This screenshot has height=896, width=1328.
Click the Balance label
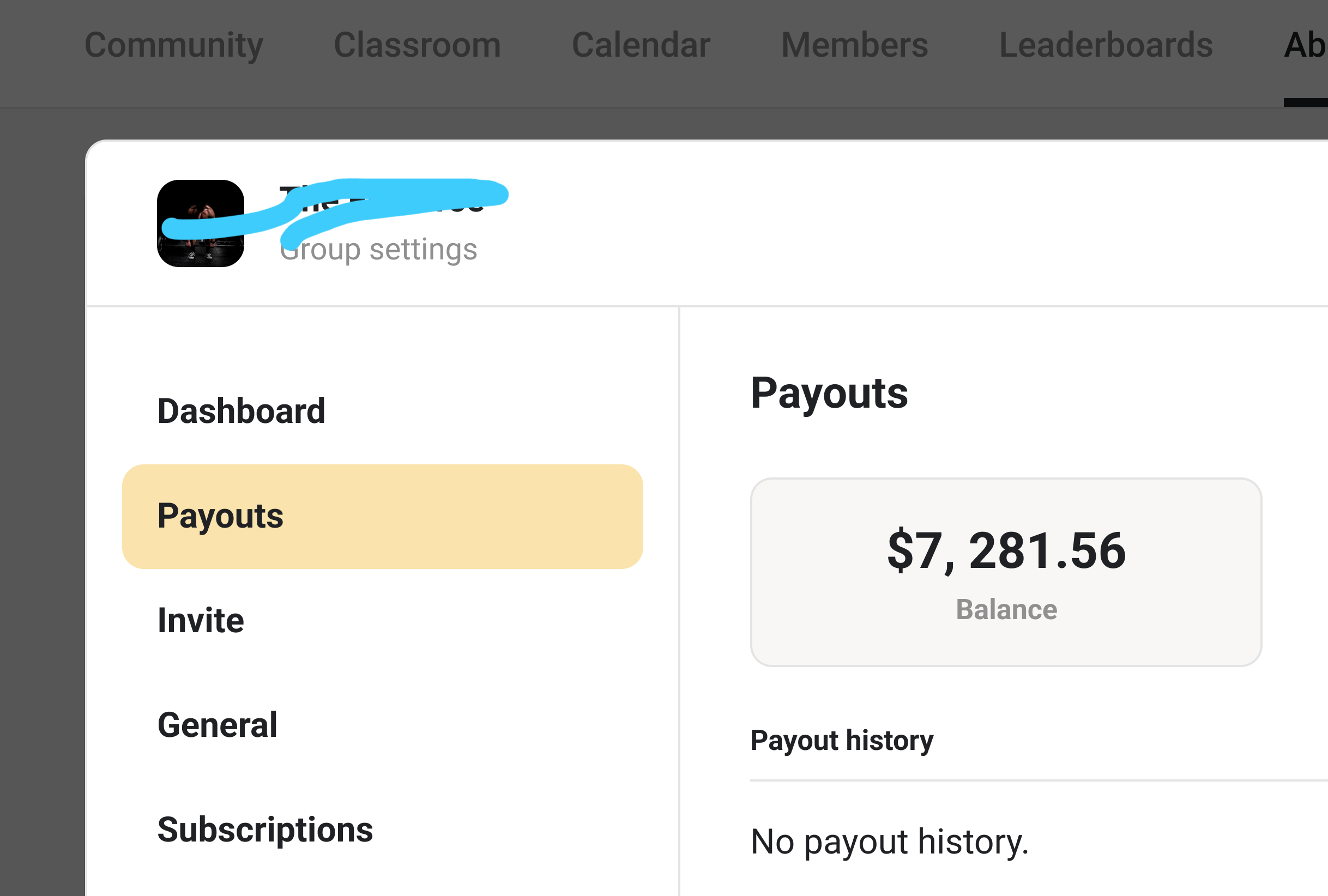pos(1007,609)
